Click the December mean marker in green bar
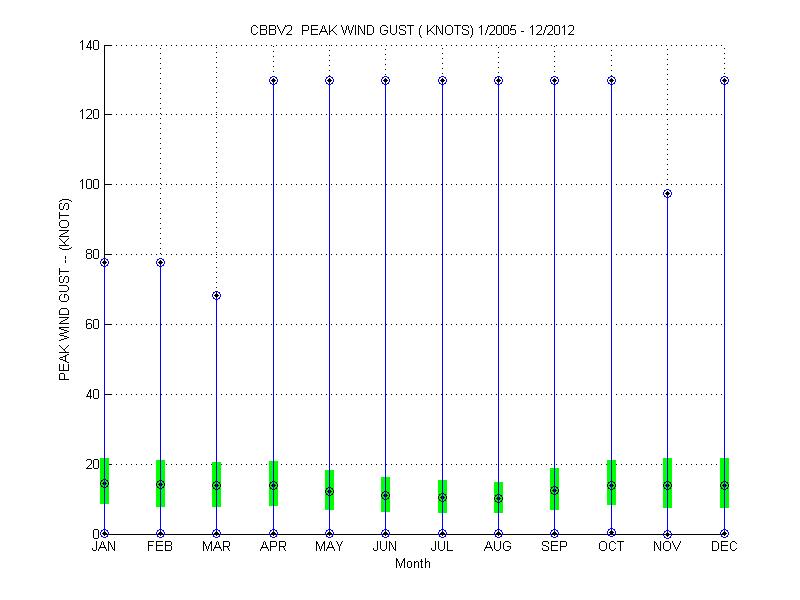Screen dimensions: 800x600 [x=724, y=485]
